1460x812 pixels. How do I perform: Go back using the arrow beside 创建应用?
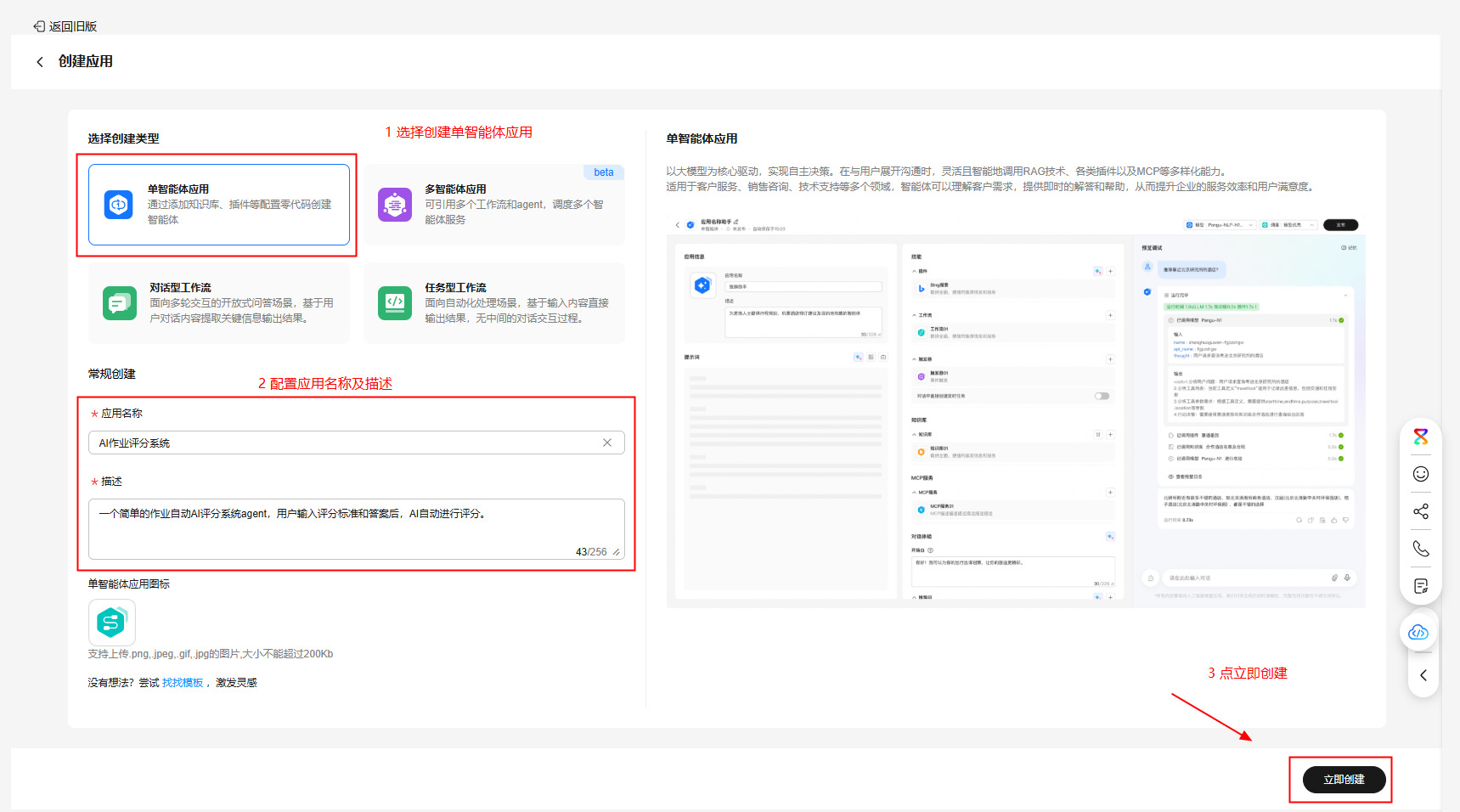(40, 62)
